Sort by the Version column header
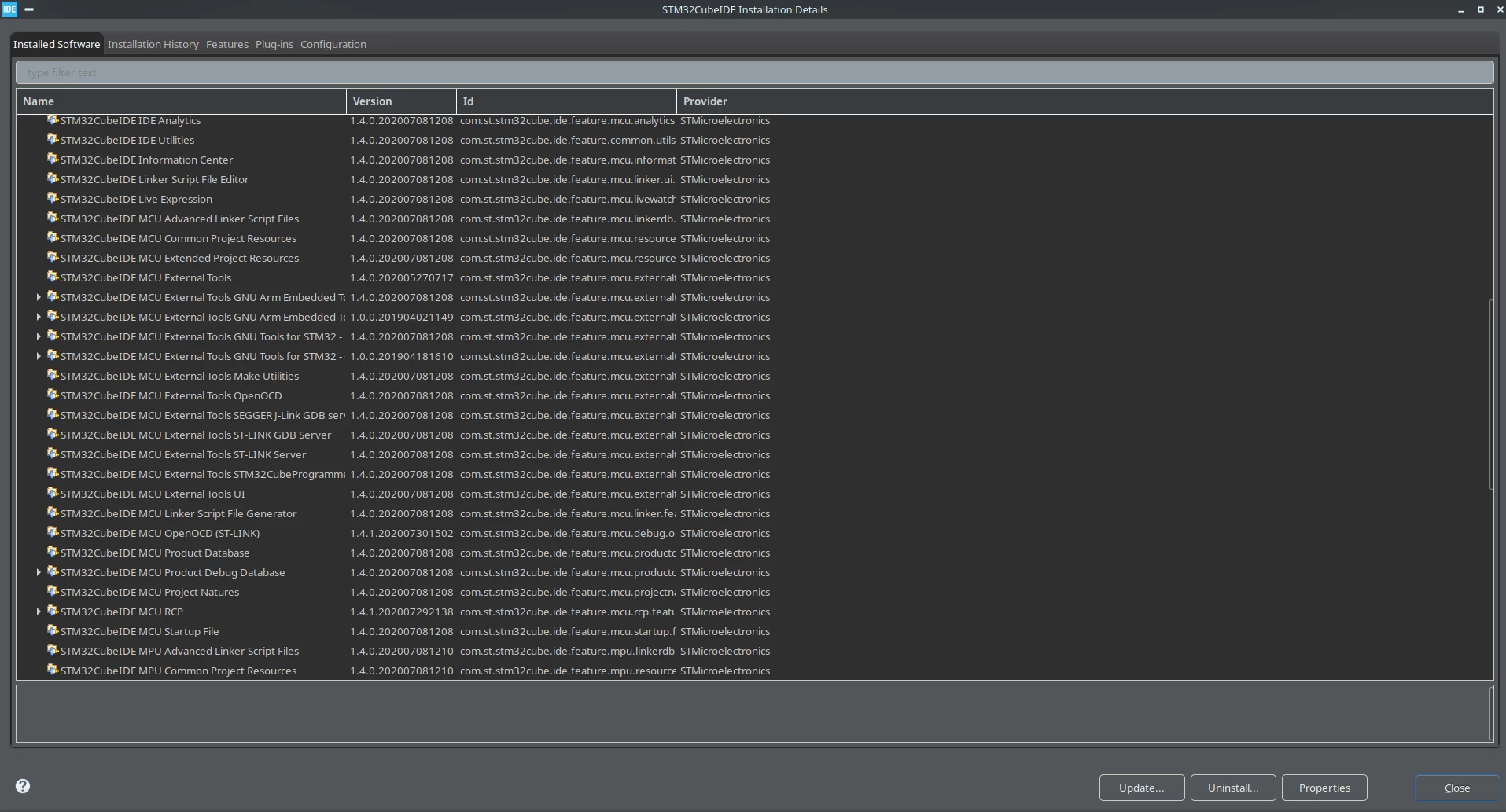 tap(401, 101)
